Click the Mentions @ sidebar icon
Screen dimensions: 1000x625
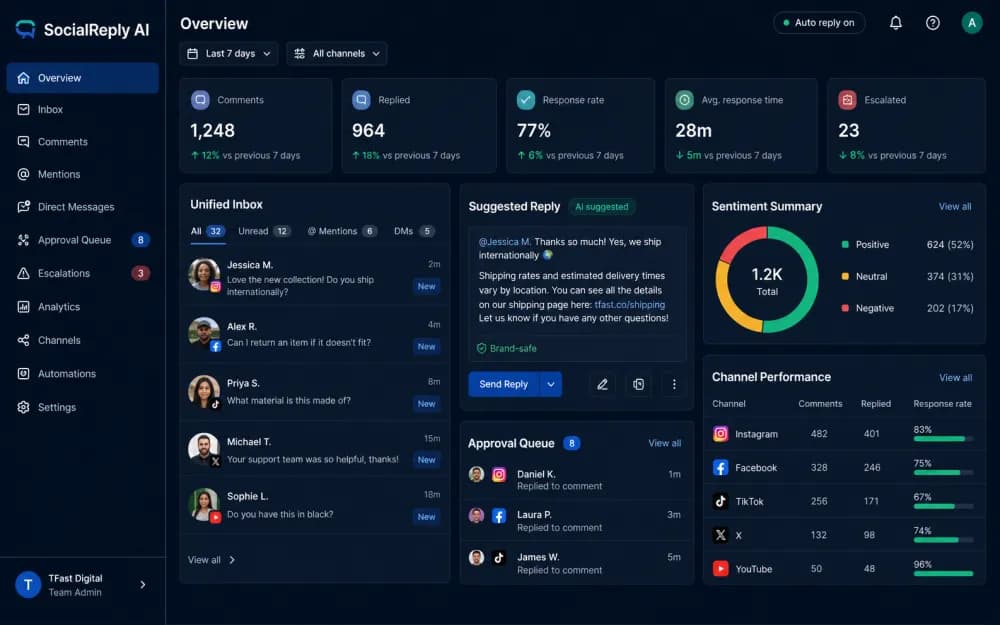[x=24, y=174]
